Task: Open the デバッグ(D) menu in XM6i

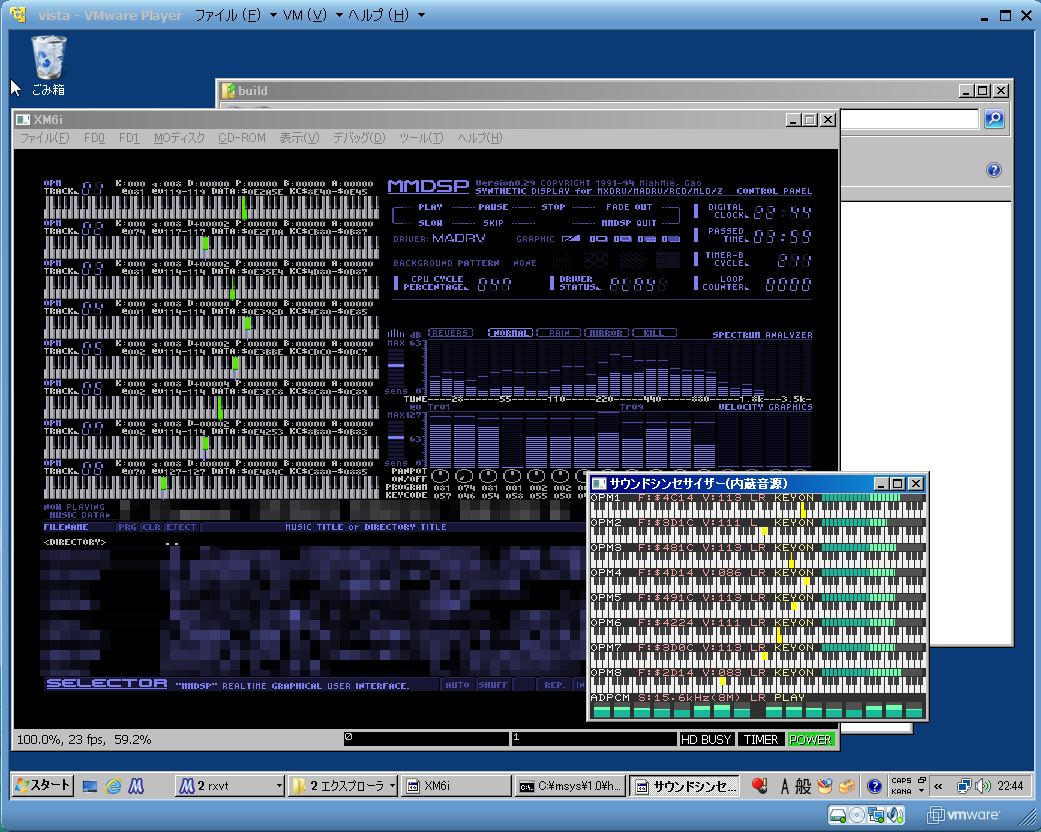Action: 359,138
